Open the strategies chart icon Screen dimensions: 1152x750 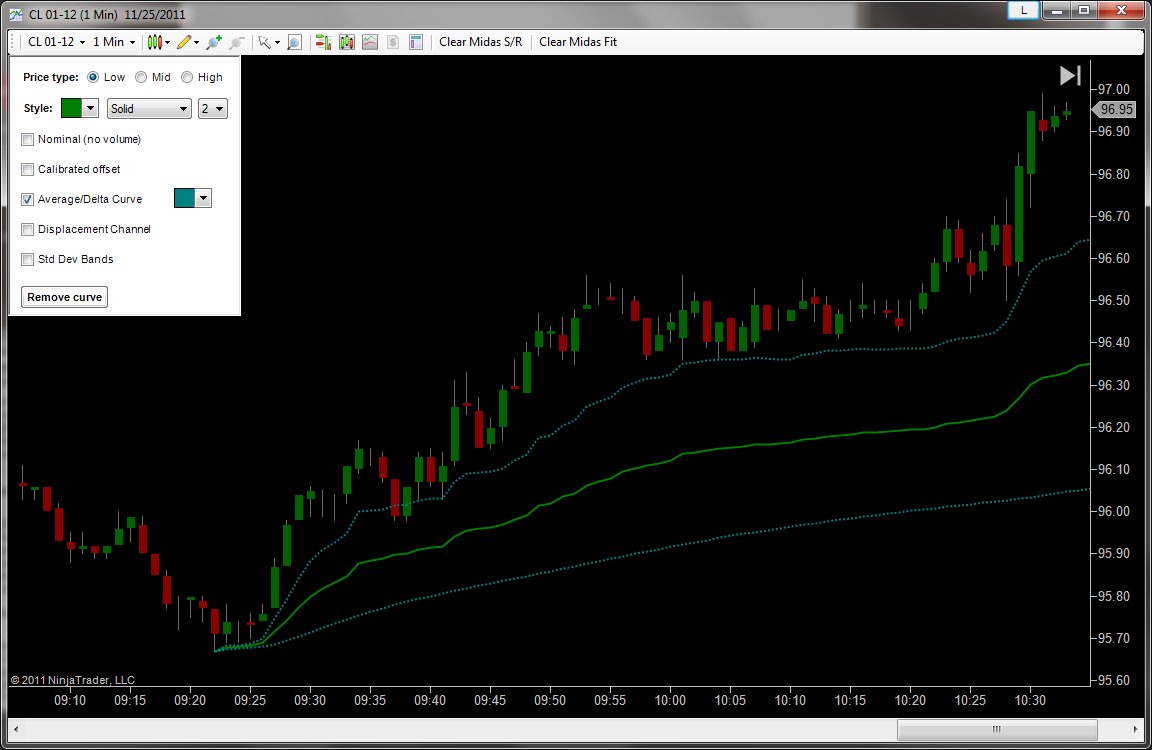tap(370, 42)
